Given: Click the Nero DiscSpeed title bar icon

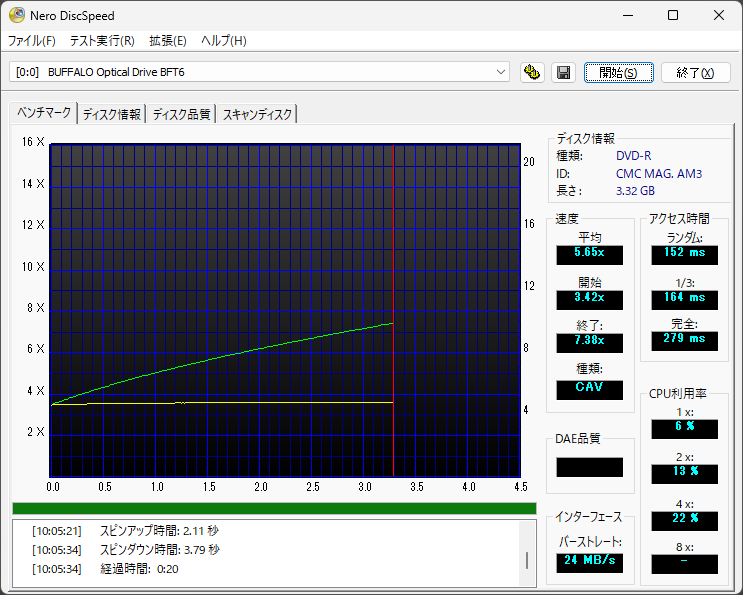Looking at the screenshot, I should click(x=17, y=15).
